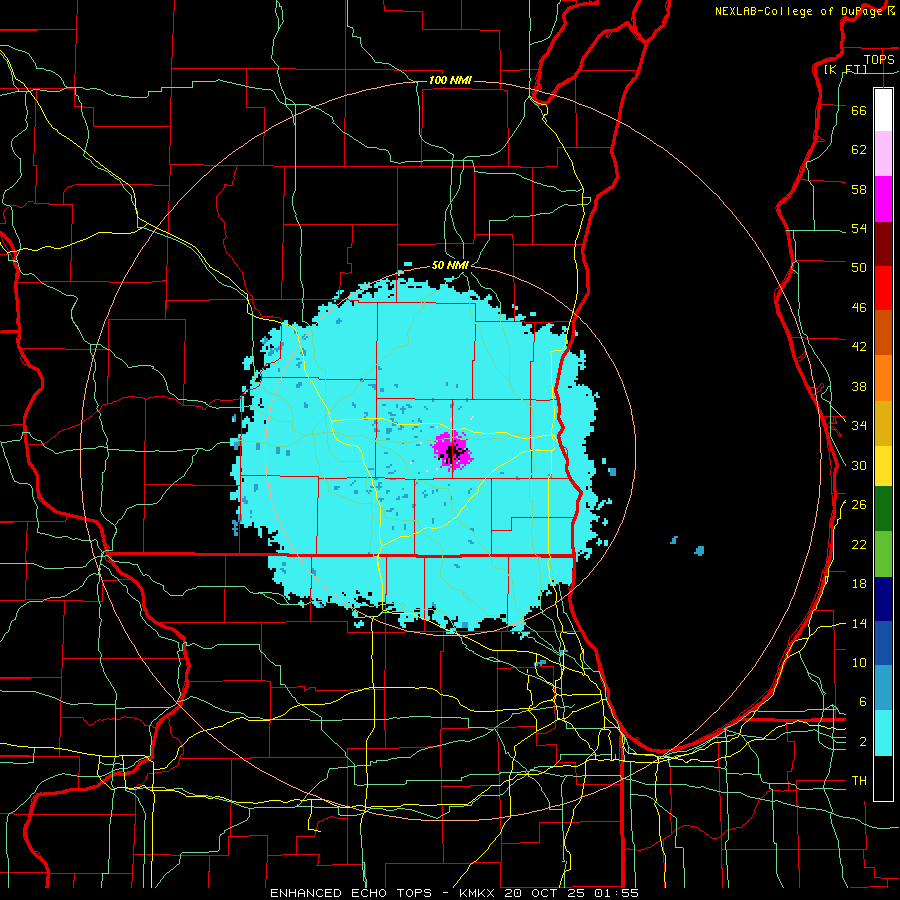This screenshot has height=900, width=900.
Task: Click the TOPS legend title
Action: (x=879, y=59)
